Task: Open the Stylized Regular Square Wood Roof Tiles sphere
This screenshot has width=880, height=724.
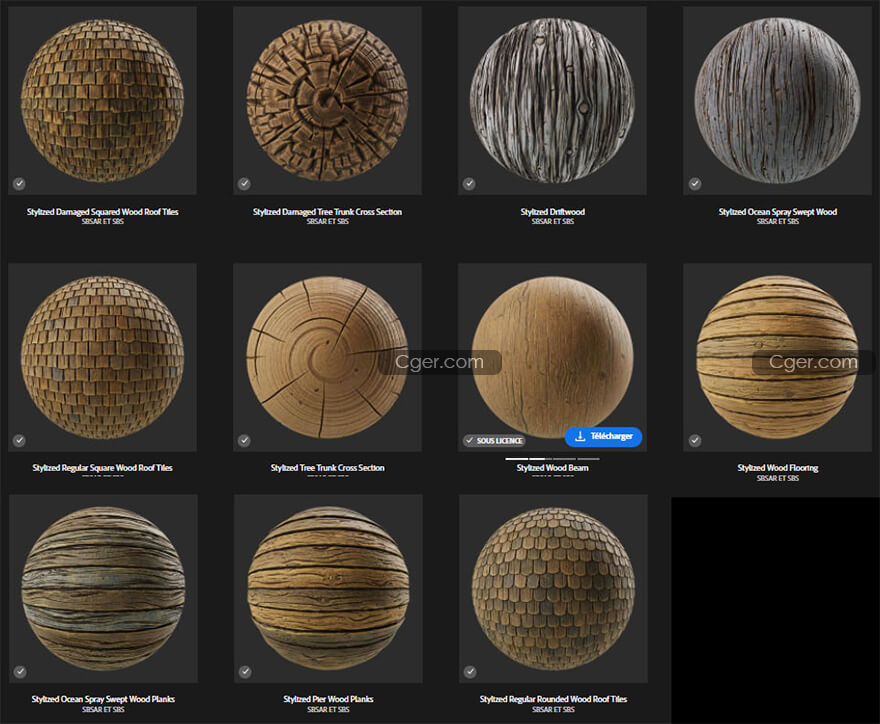Action: click(102, 357)
